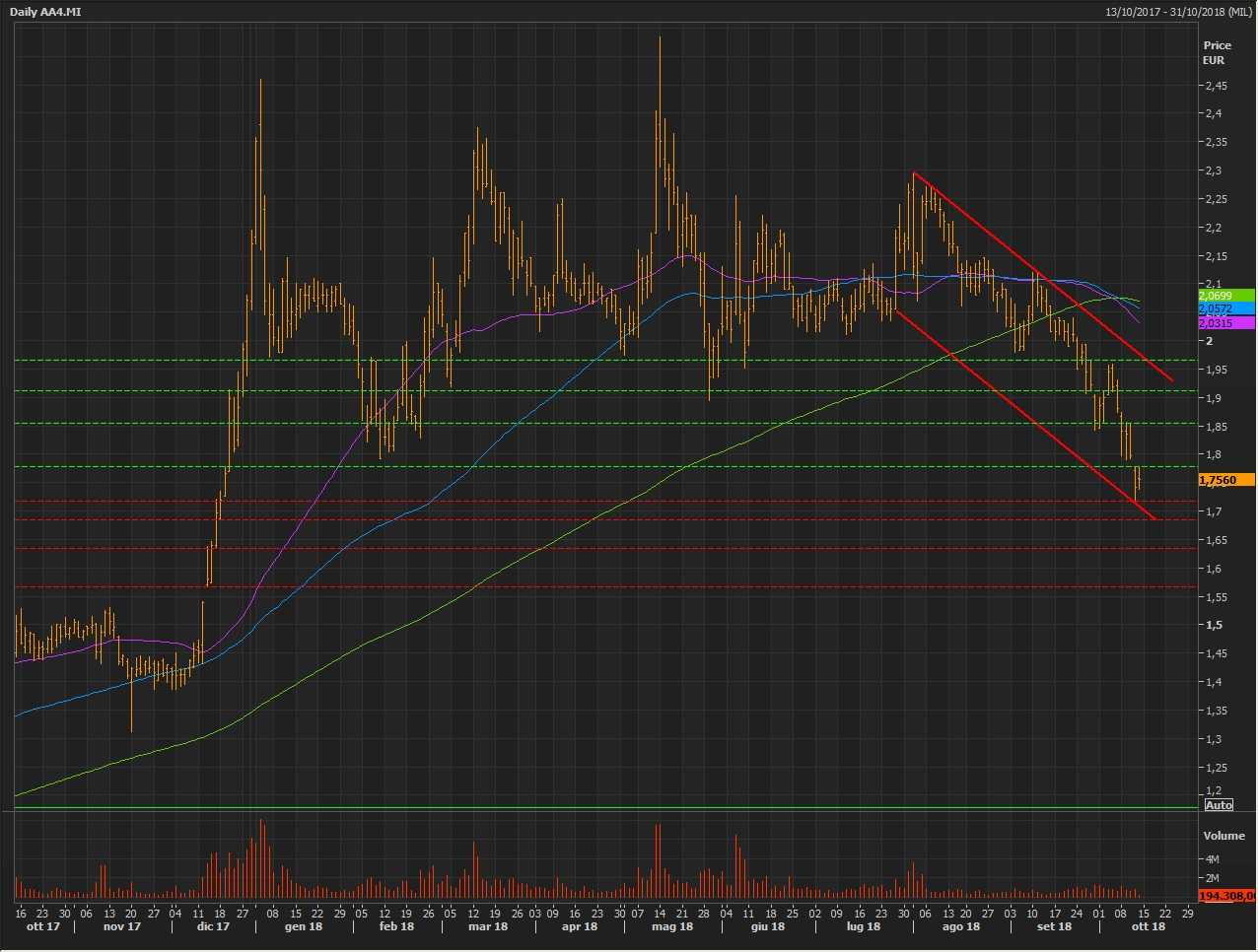The height and width of the screenshot is (952, 1258).
Task: Select the orange 1,7560 last price tag
Action: click(x=1225, y=480)
